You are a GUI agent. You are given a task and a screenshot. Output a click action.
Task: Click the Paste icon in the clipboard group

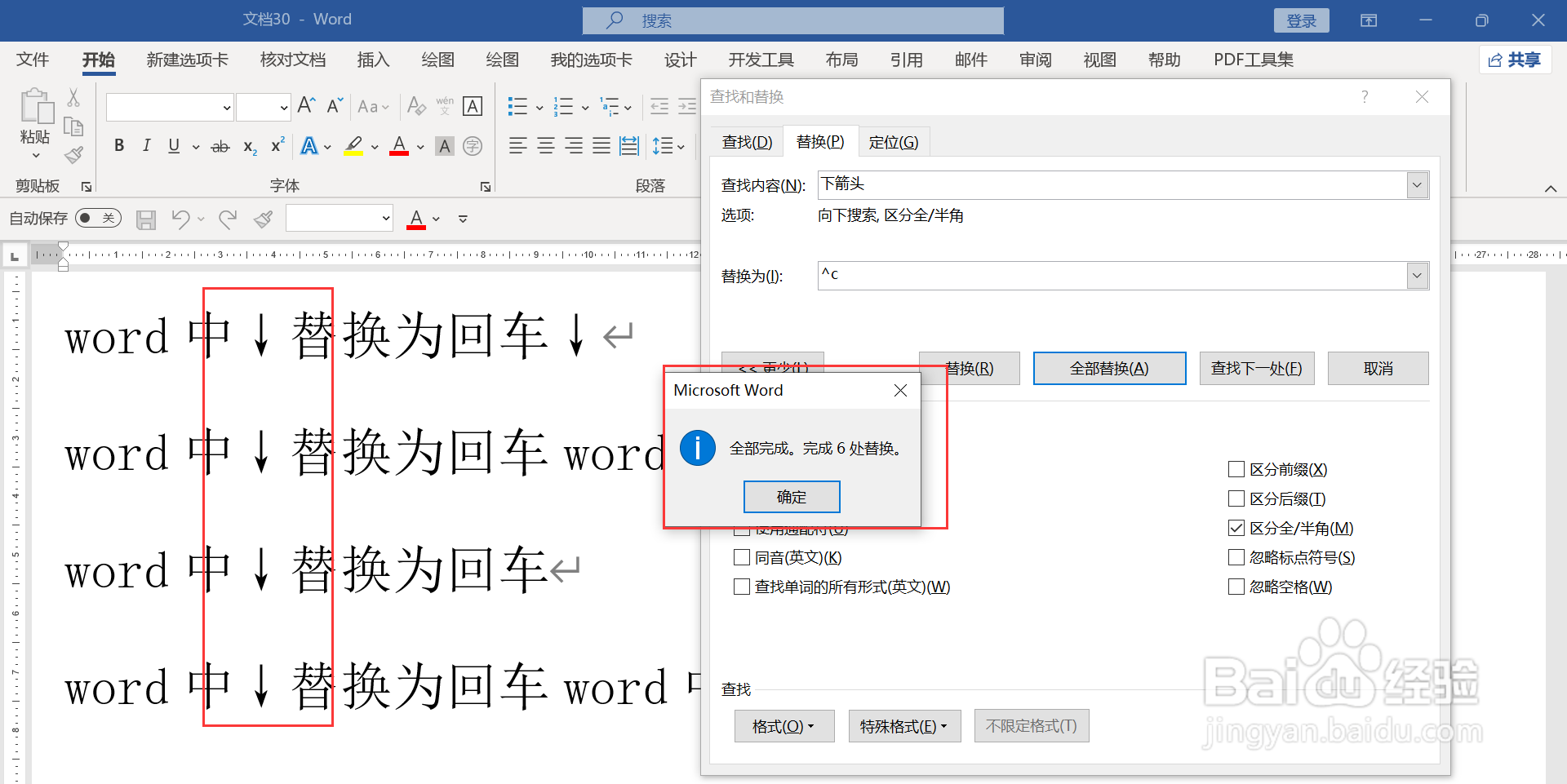[x=36, y=108]
